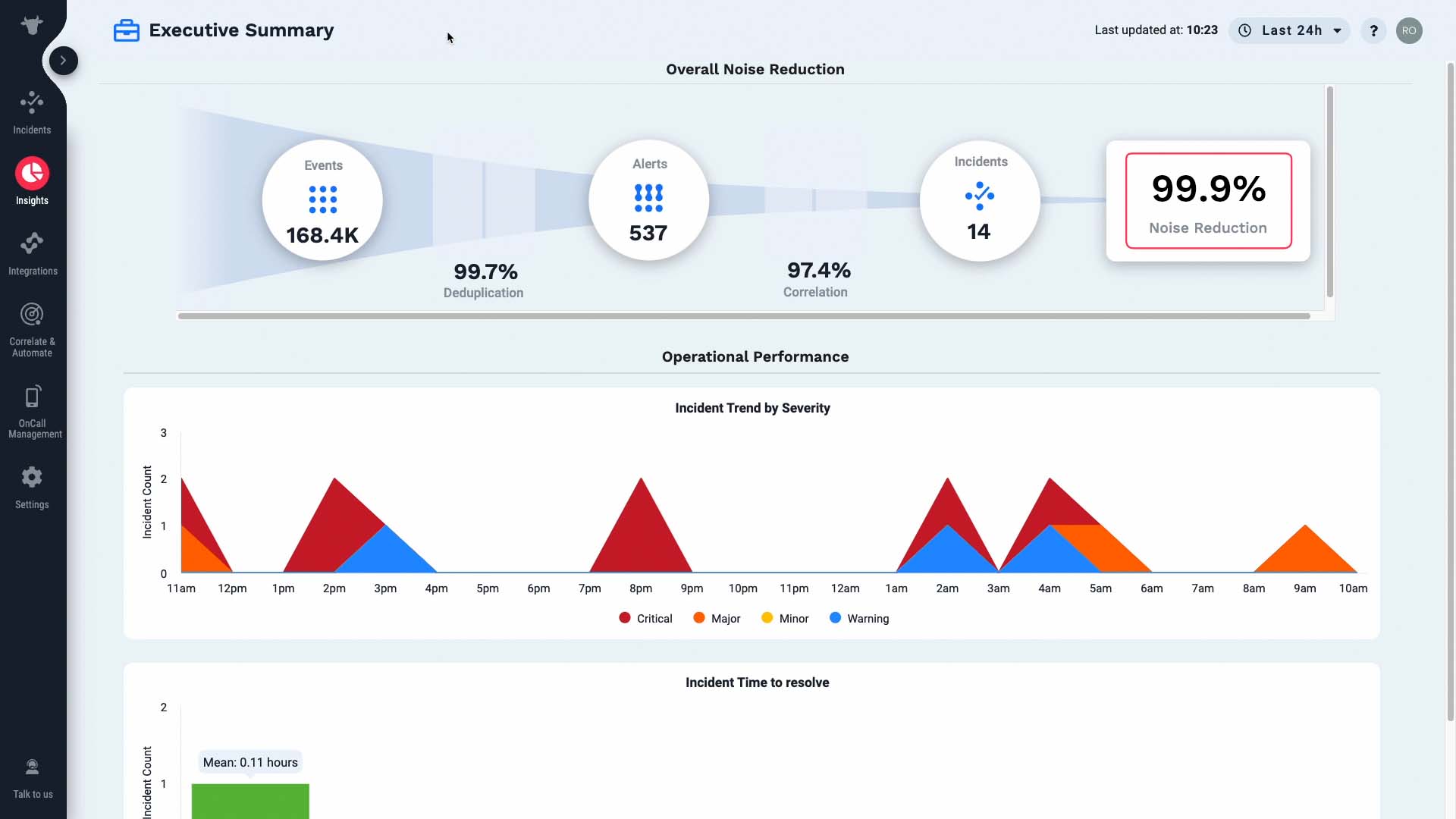Open the Incidents sidebar section
Viewport: 1456px width, 819px height.
32,112
